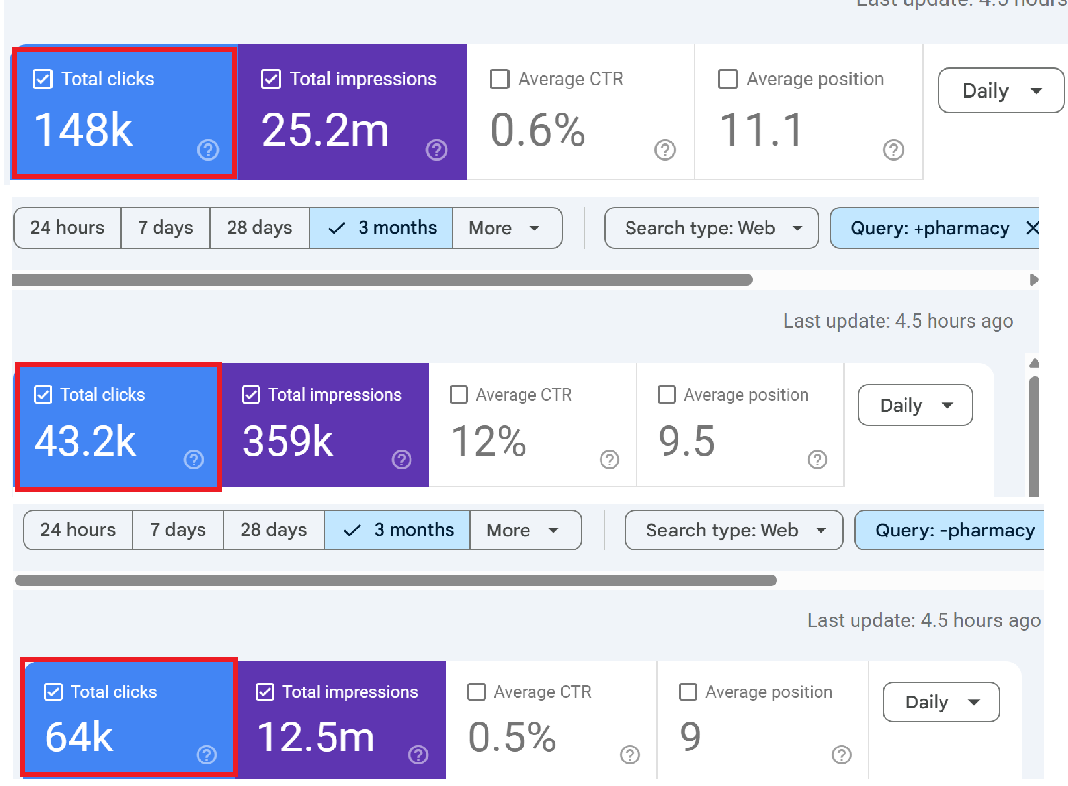Click help icon on the 64k Total clicks card
This screenshot has height=786, width=1068.
(x=207, y=755)
